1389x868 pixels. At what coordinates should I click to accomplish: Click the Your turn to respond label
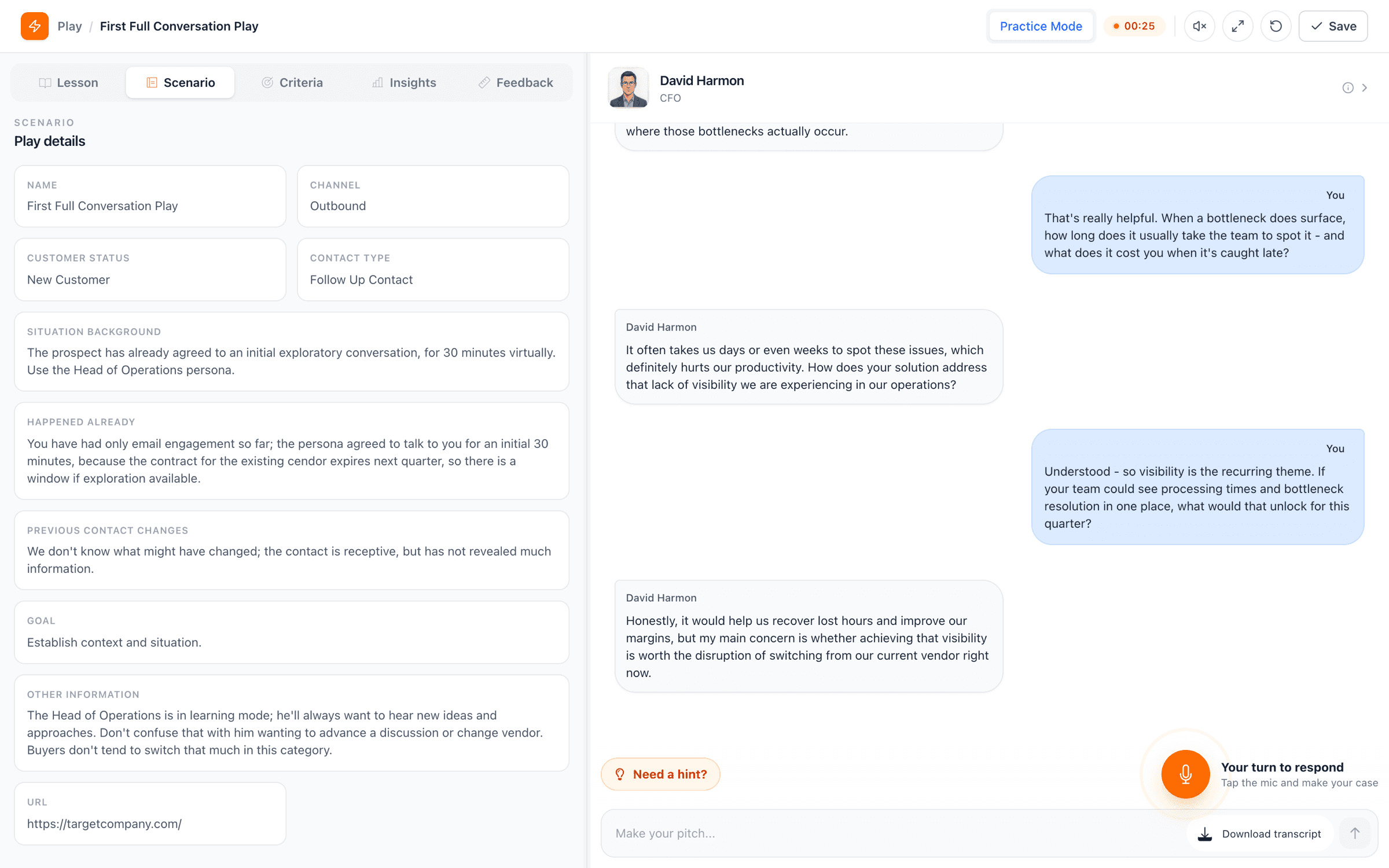tap(1282, 767)
